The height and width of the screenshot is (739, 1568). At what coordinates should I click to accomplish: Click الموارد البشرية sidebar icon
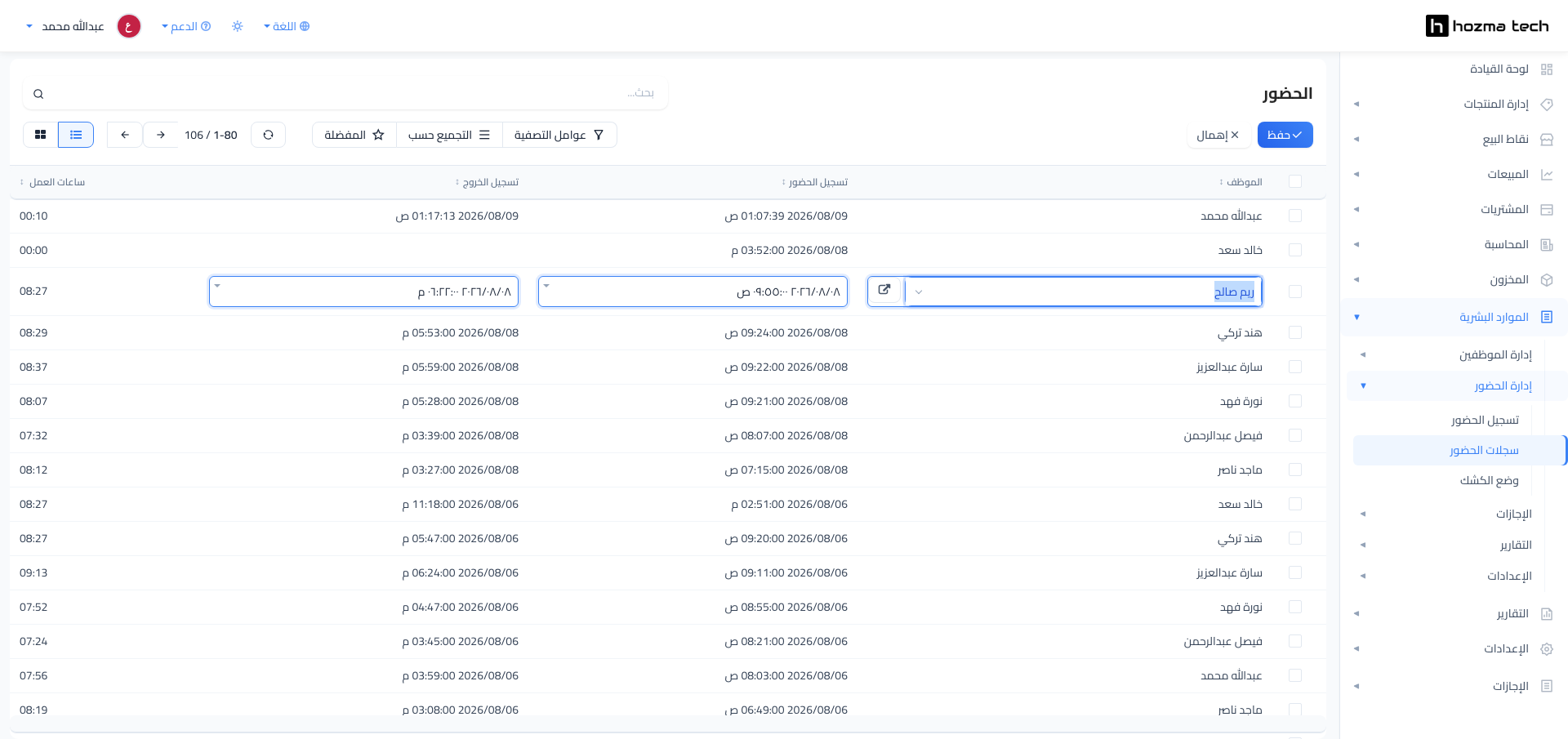pos(1547,317)
